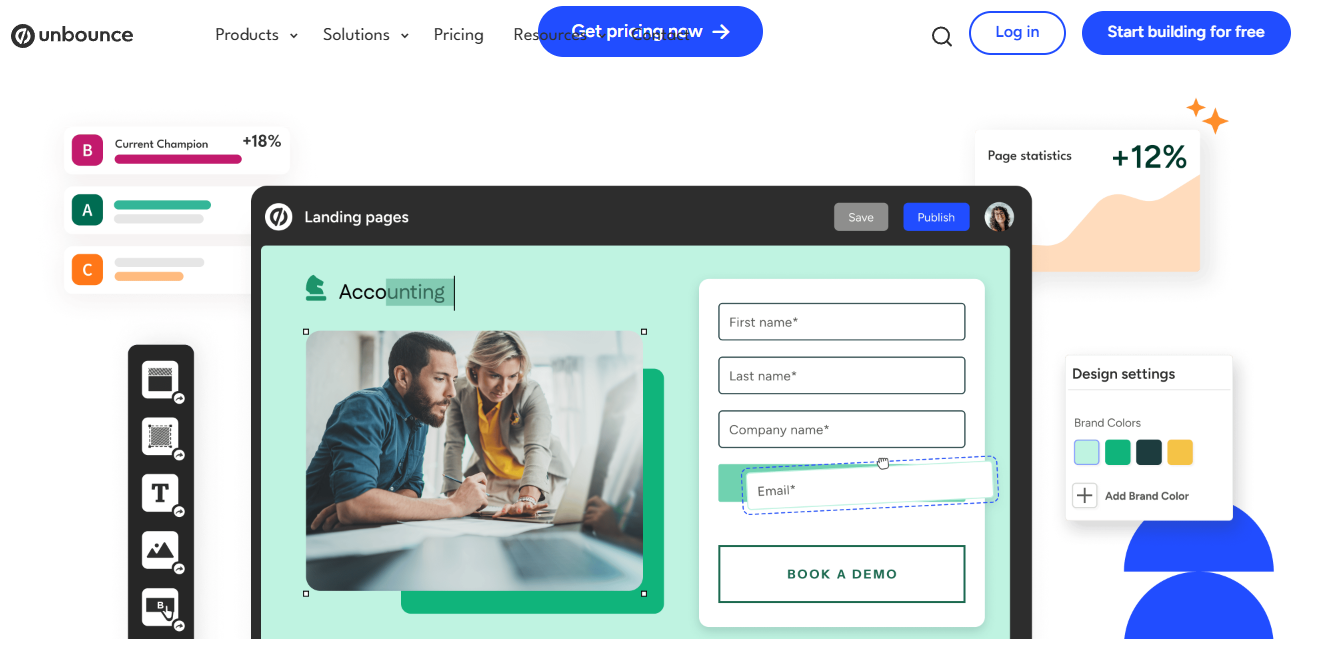Select the Image tool icon
1324x670 pixels.
160,549
